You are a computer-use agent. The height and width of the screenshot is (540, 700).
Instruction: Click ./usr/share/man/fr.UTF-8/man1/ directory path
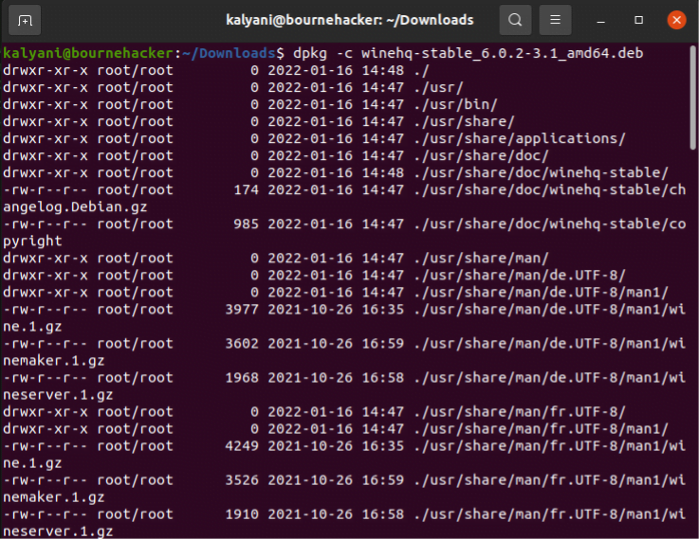coord(541,429)
